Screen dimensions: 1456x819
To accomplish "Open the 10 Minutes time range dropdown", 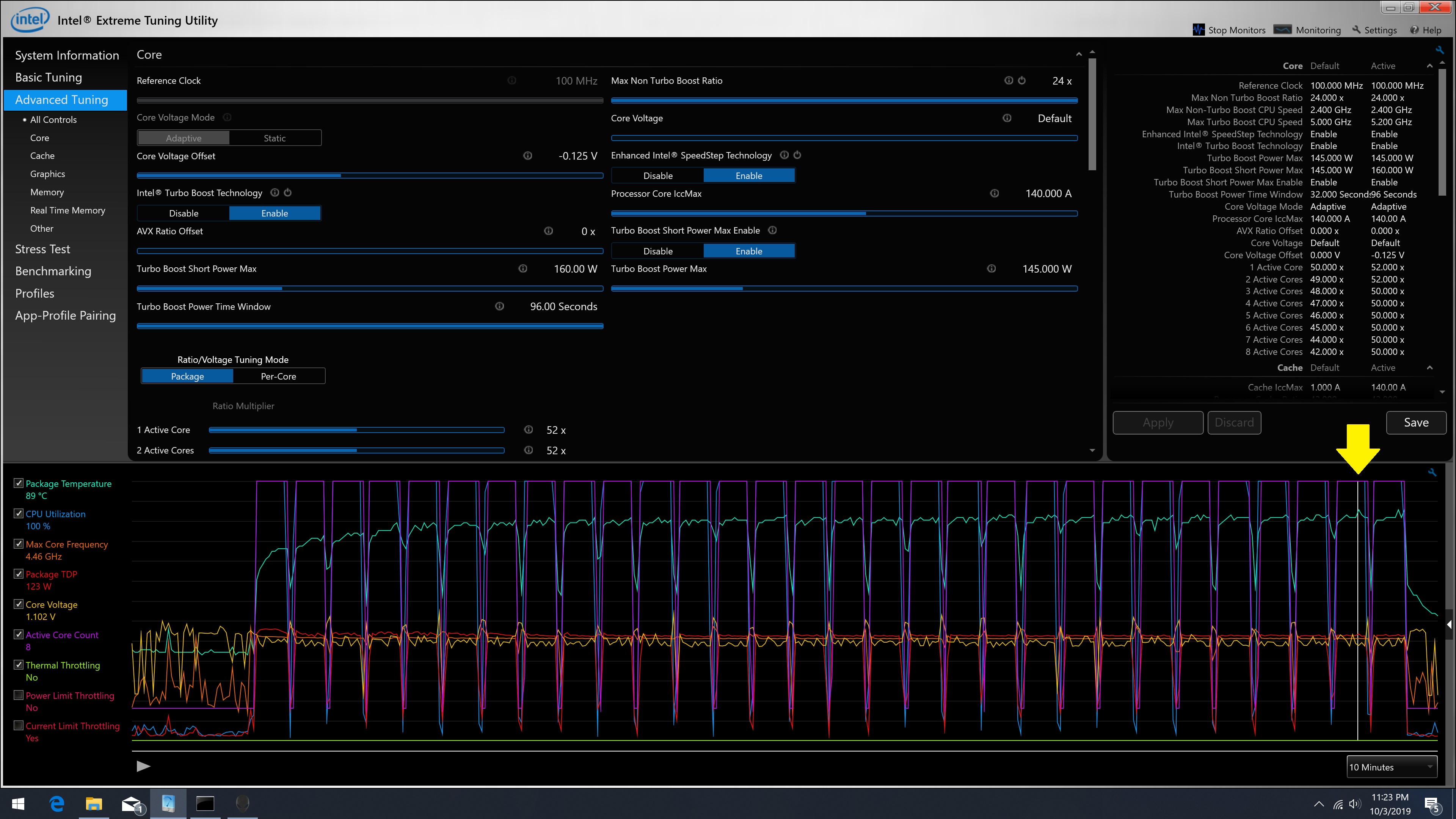I will 1392,767.
